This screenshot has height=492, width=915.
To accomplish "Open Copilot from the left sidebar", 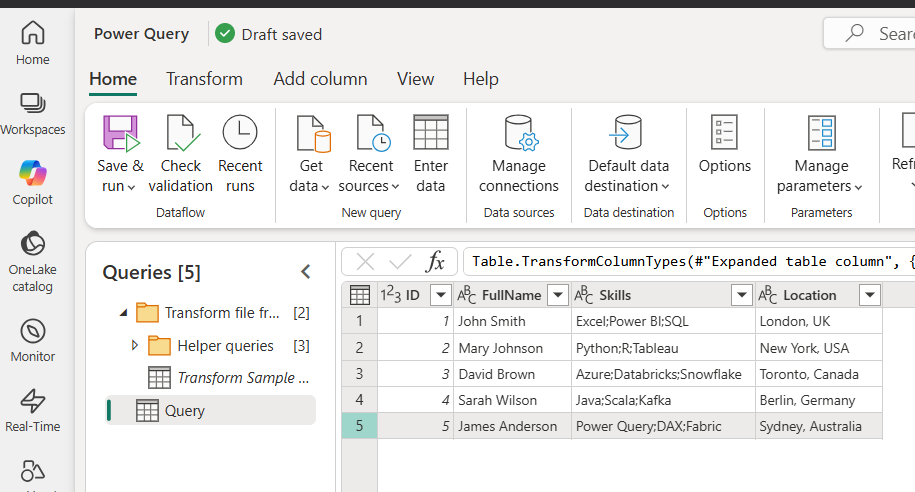I will click(x=33, y=181).
